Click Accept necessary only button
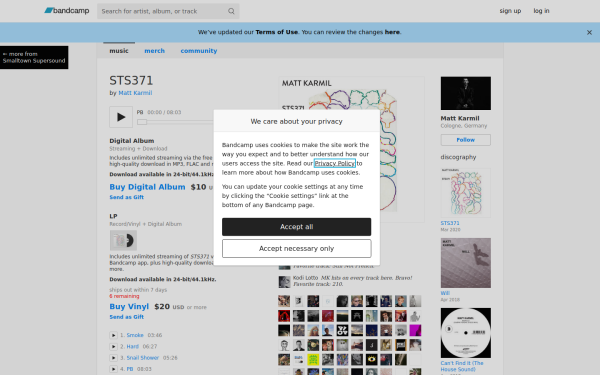Screen dimensions: 600x375 [x=297, y=249]
